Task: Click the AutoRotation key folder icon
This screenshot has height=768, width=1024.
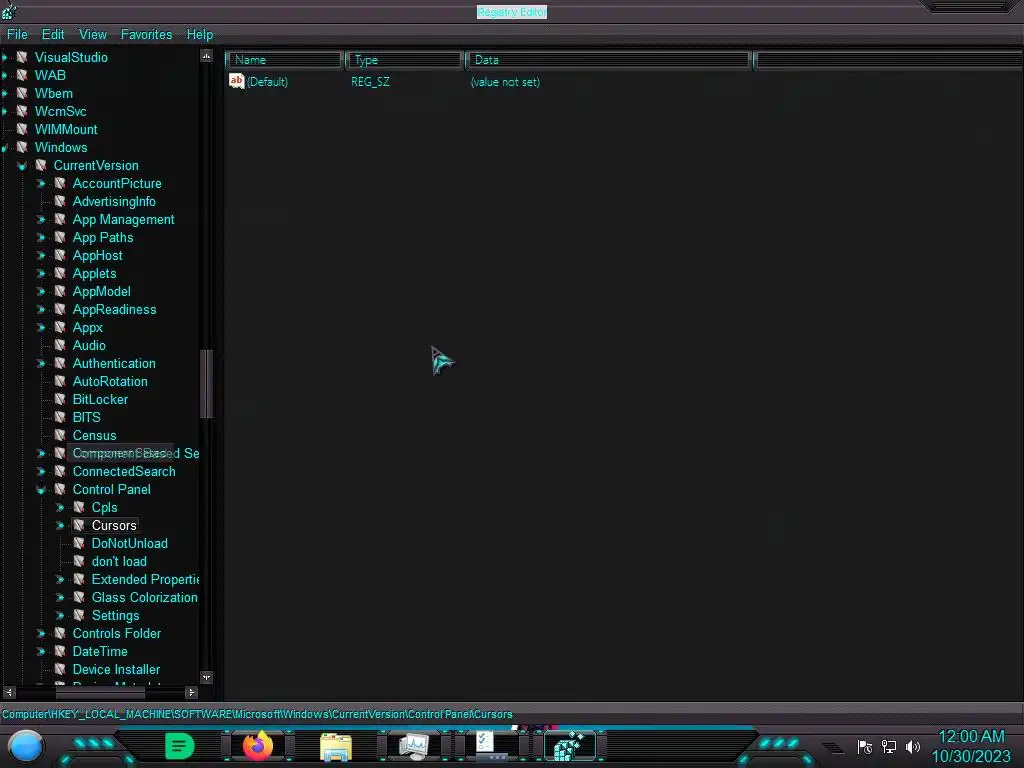Action: coord(60,381)
